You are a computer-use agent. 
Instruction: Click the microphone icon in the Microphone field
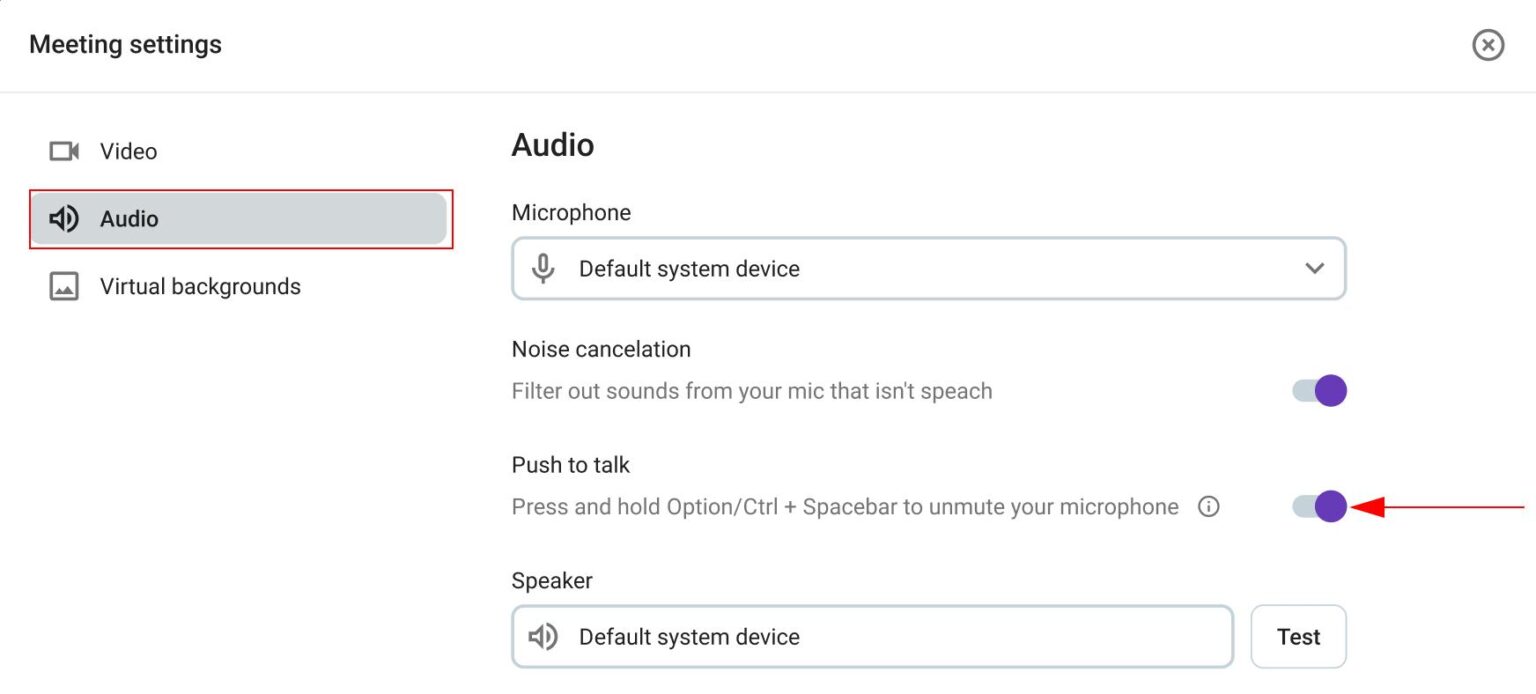click(x=543, y=268)
